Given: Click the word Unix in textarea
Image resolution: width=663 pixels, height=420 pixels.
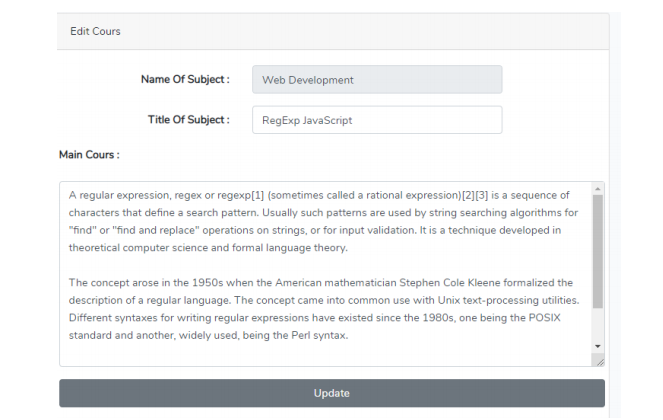Looking at the screenshot, I should click(x=449, y=300).
